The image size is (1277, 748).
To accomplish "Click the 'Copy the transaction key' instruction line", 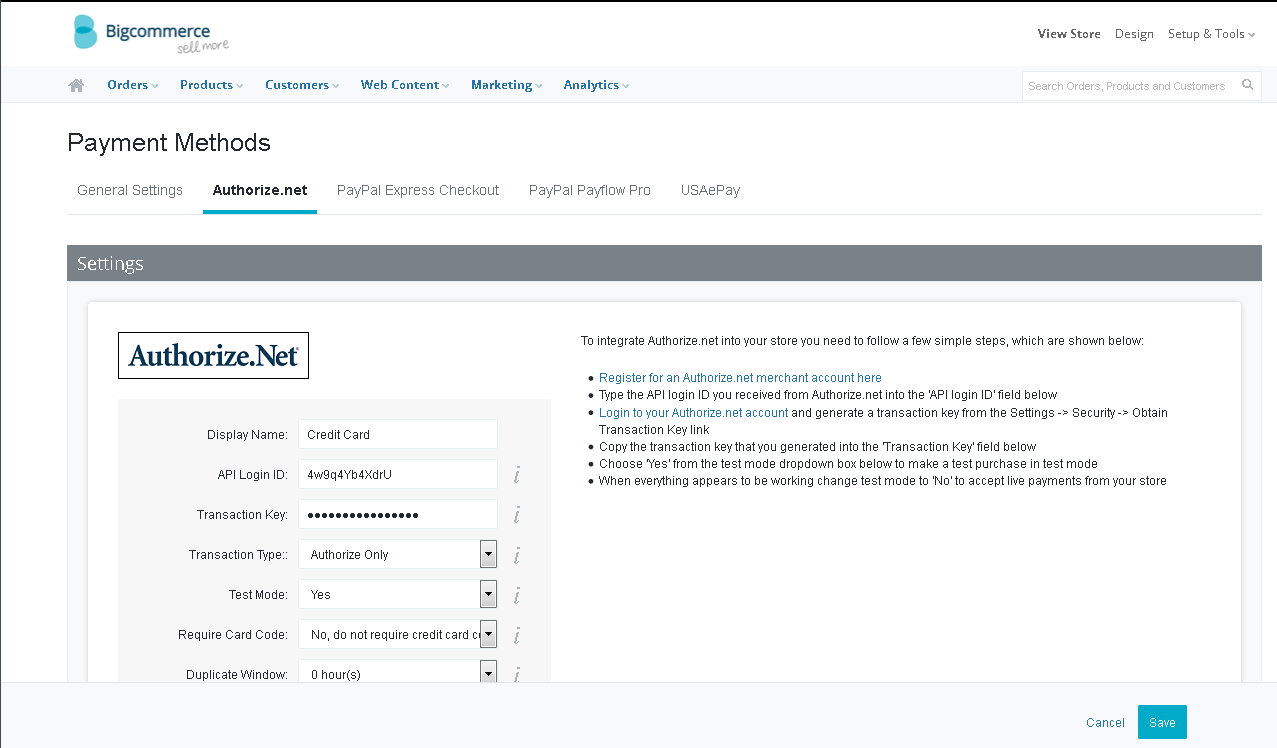I will coord(817,447).
